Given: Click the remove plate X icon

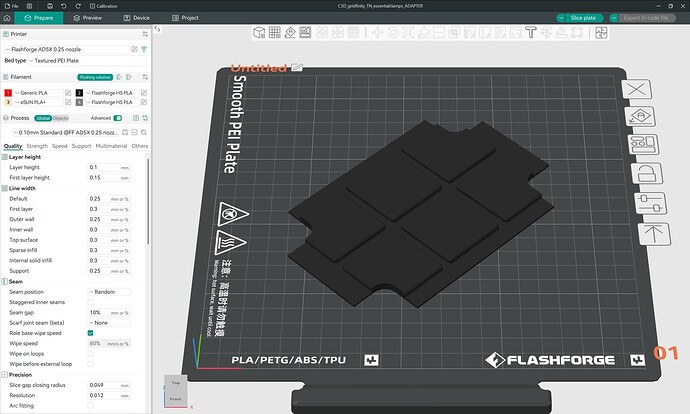Looking at the screenshot, I should coord(636,90).
